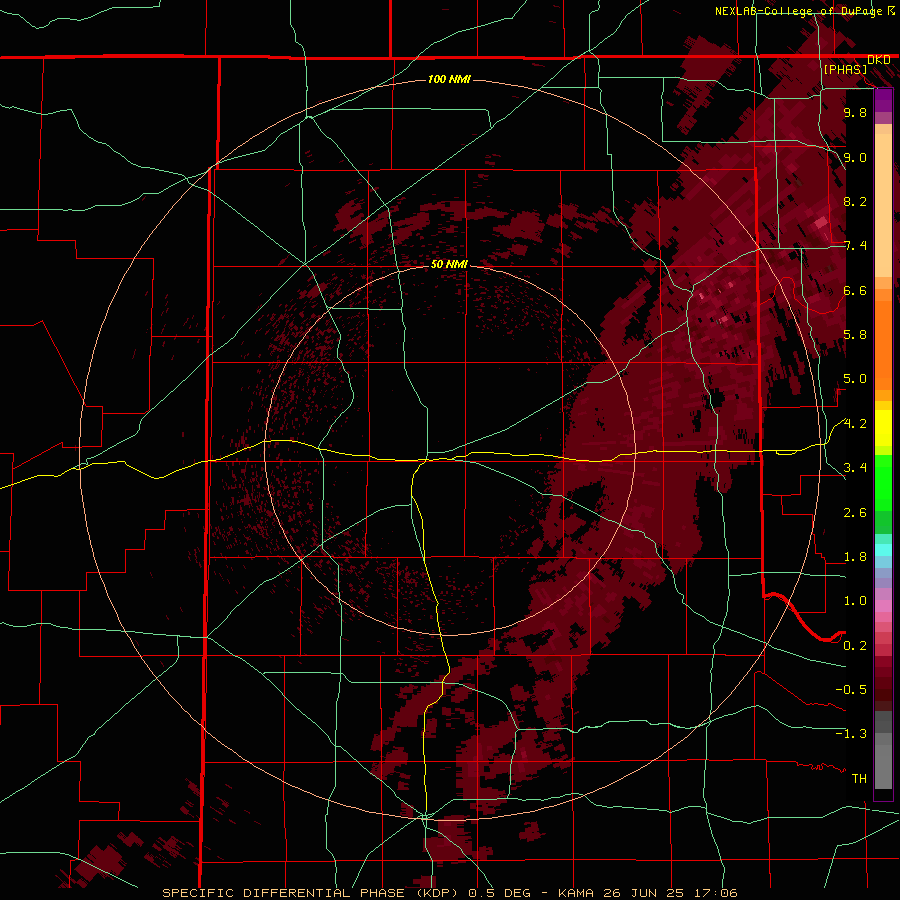The height and width of the screenshot is (900, 900).
Task: Pick the yellow band of the color scale
Action: 883,428
